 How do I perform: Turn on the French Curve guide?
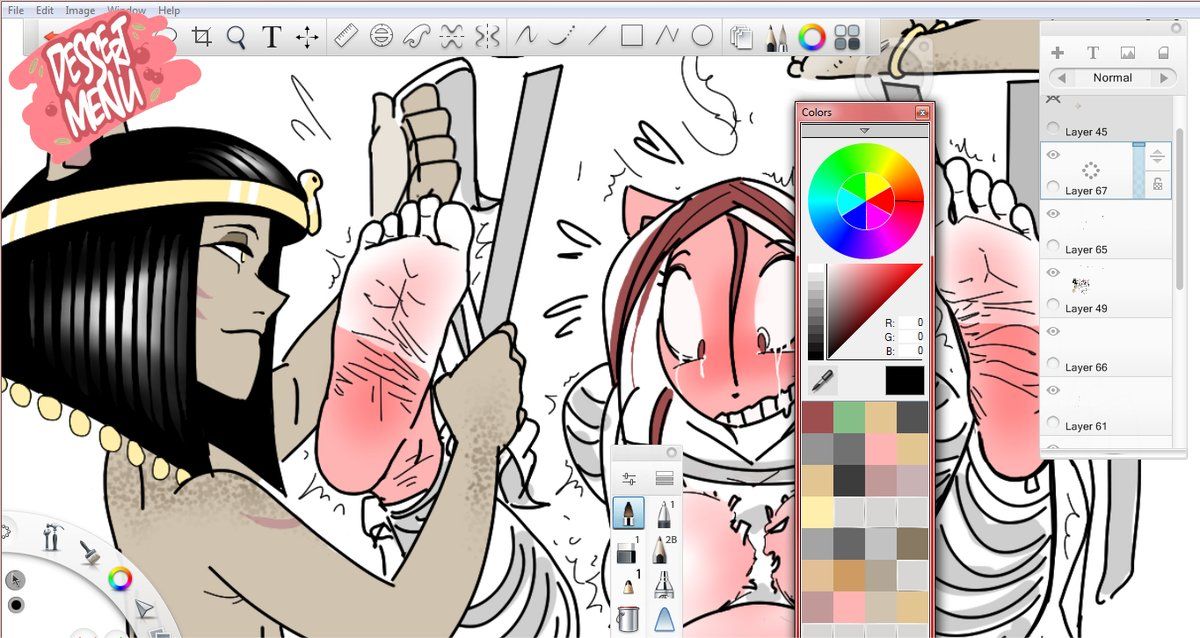(x=416, y=37)
